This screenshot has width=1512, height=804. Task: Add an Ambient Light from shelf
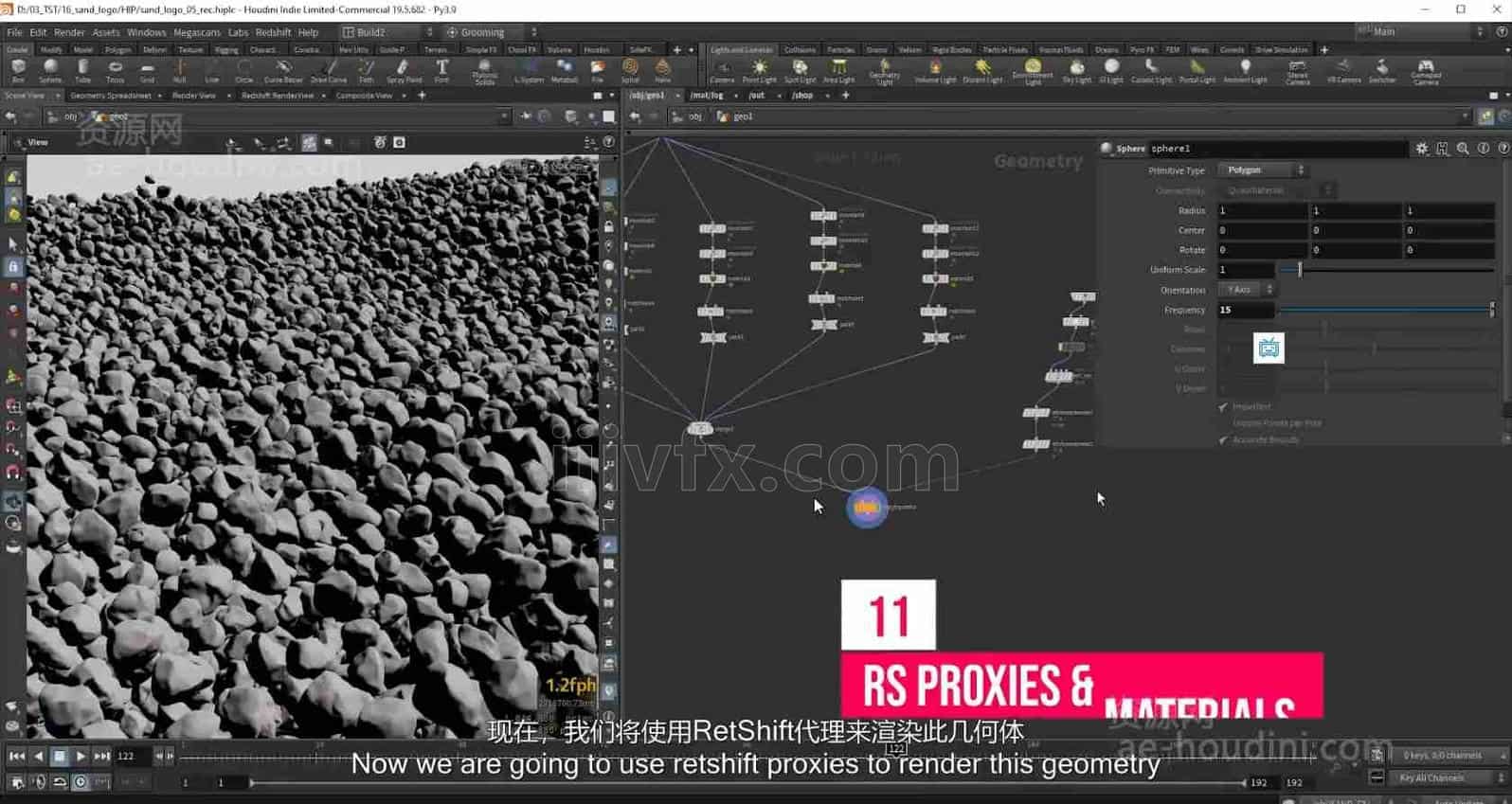pyautogui.click(x=1245, y=71)
